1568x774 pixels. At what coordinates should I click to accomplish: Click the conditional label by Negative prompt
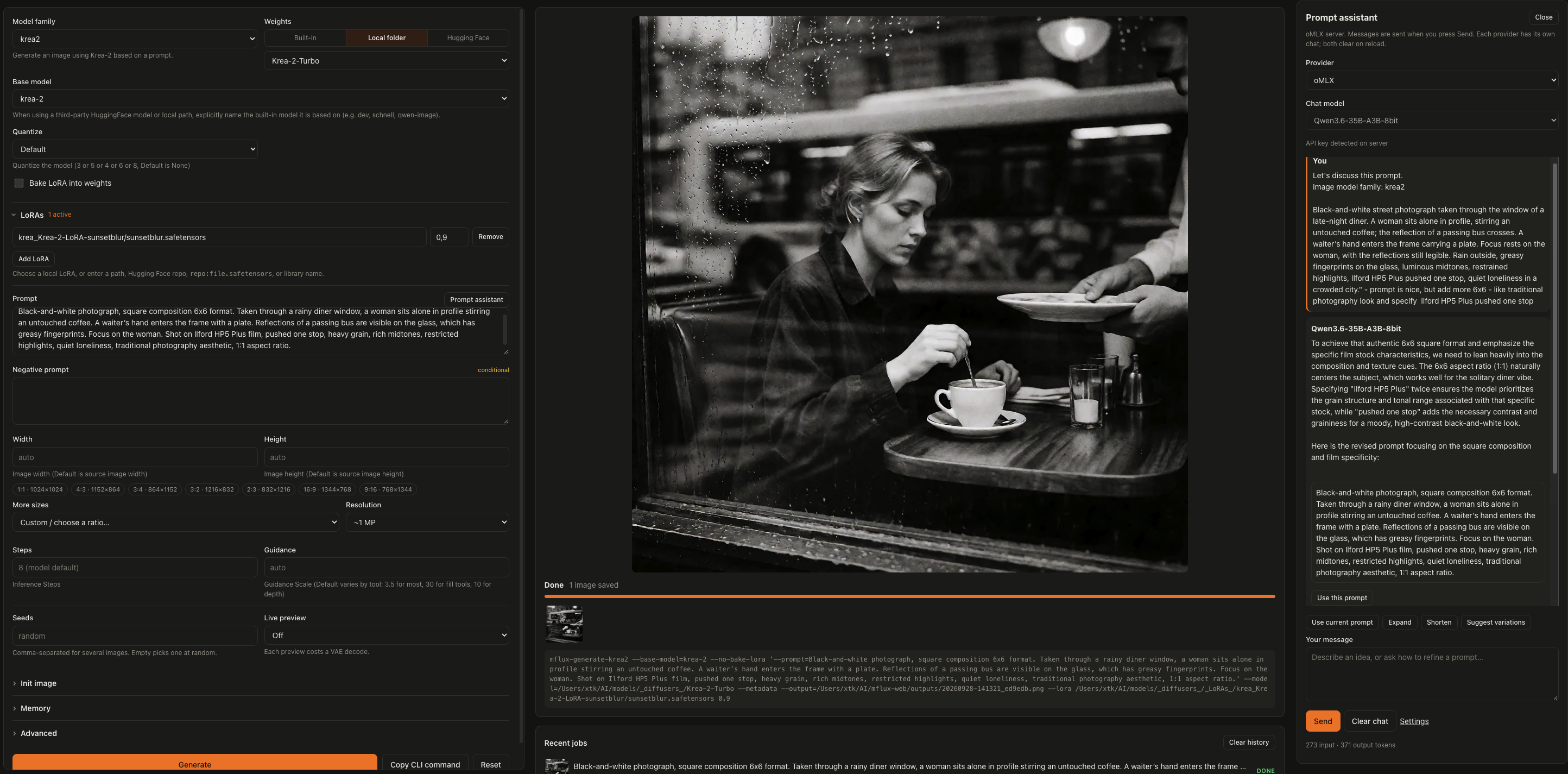[493, 370]
